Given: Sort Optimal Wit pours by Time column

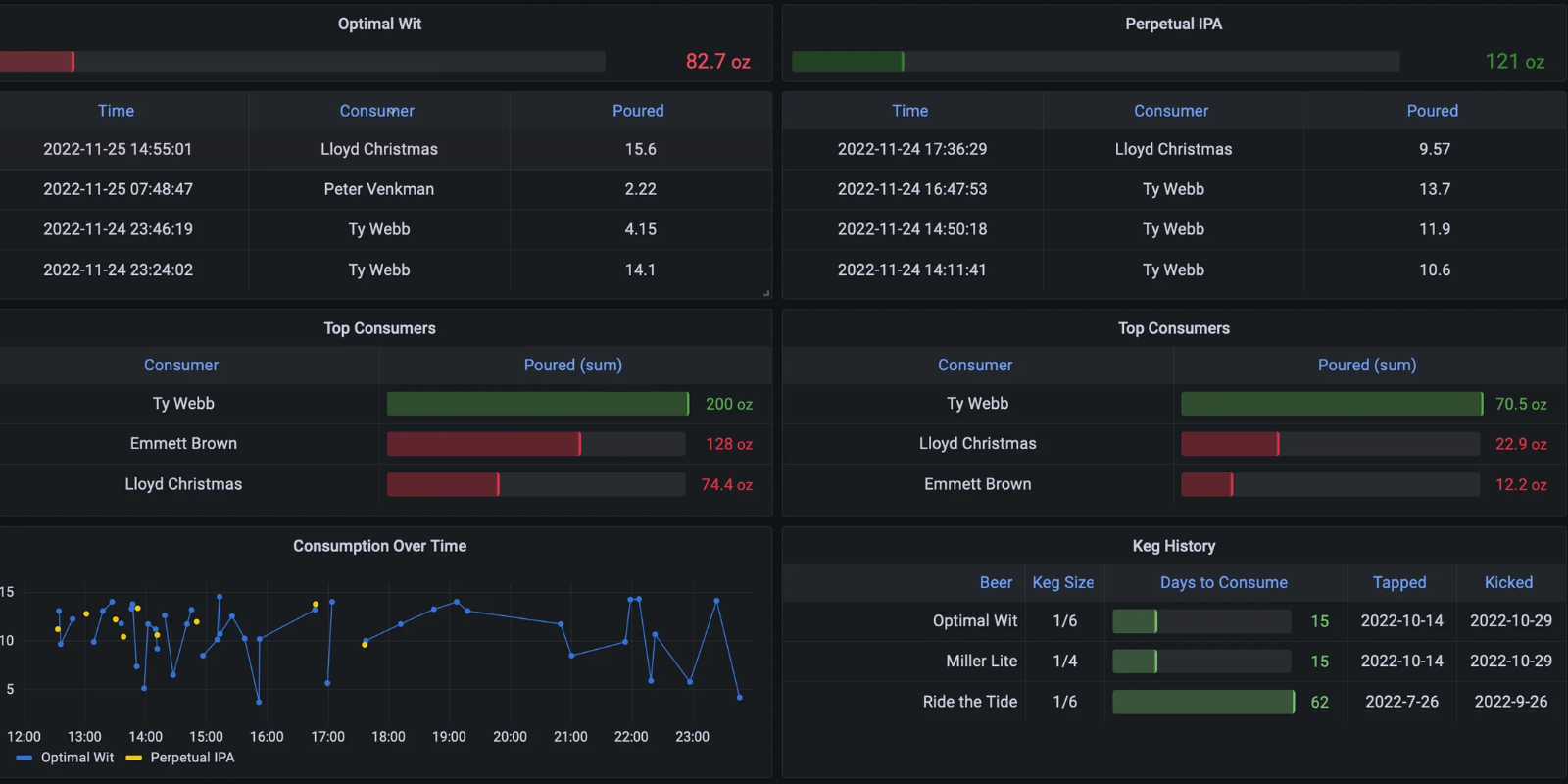Looking at the screenshot, I should point(116,111).
